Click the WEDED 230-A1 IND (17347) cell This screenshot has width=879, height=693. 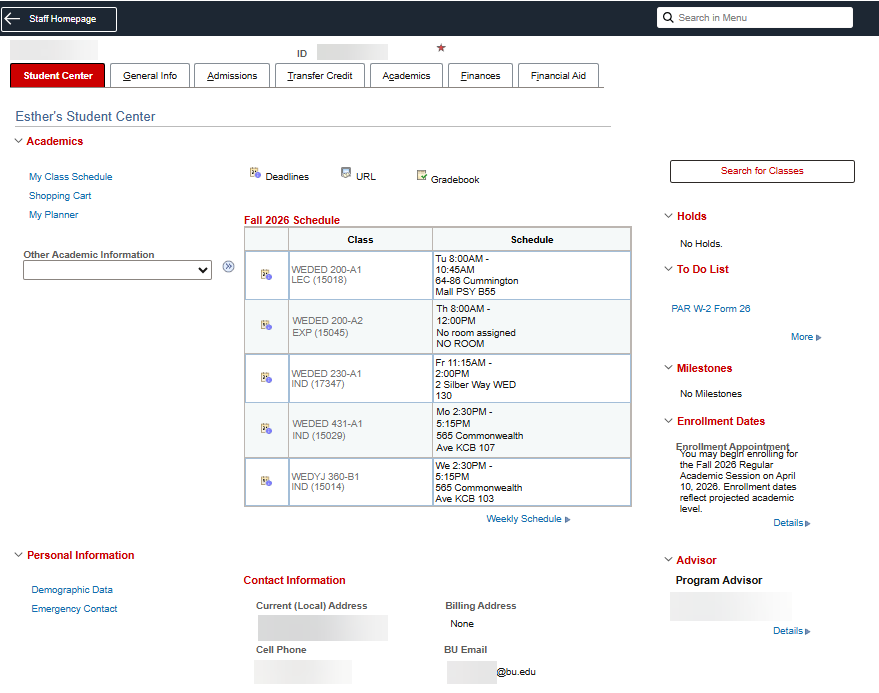point(360,378)
